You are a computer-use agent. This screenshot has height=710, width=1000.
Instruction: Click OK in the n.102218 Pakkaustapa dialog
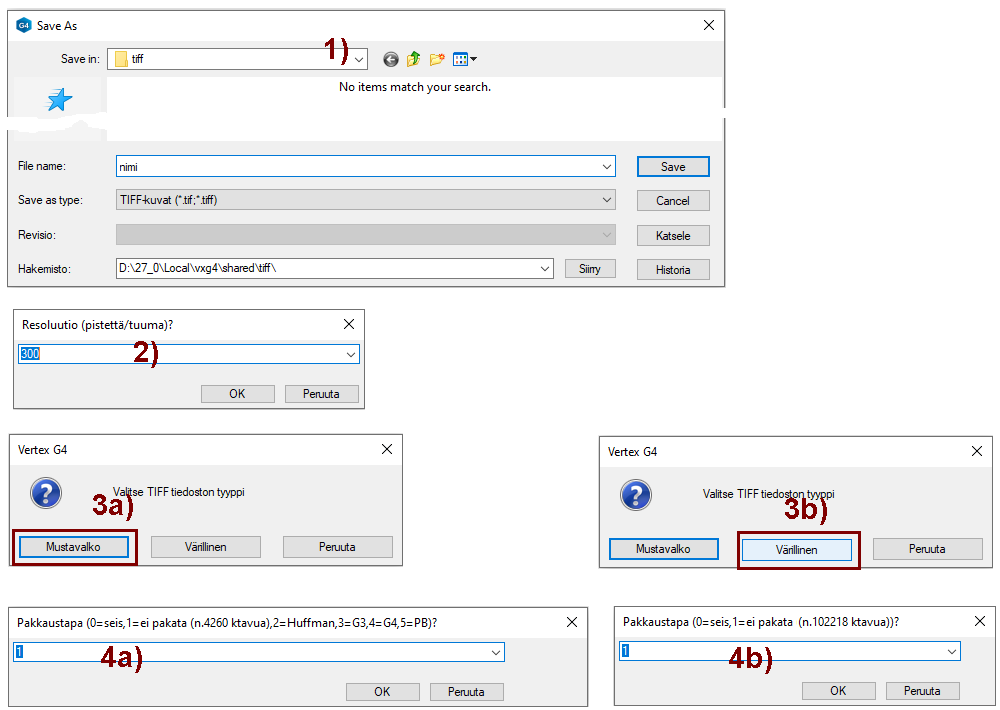838,691
